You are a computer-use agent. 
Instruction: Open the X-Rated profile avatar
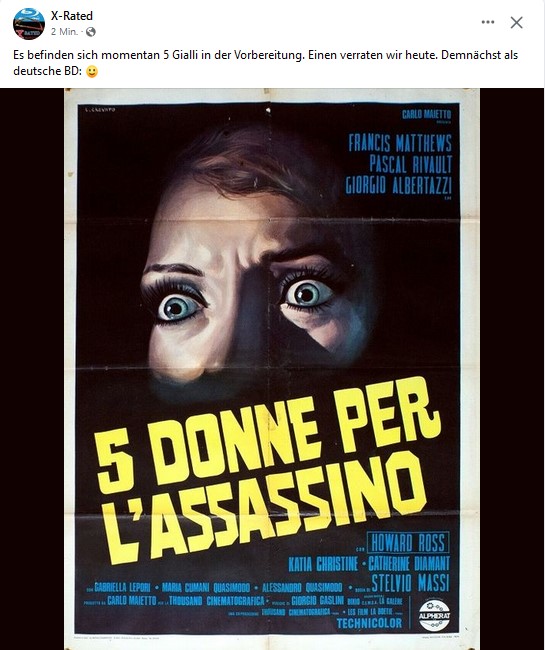coord(29,24)
